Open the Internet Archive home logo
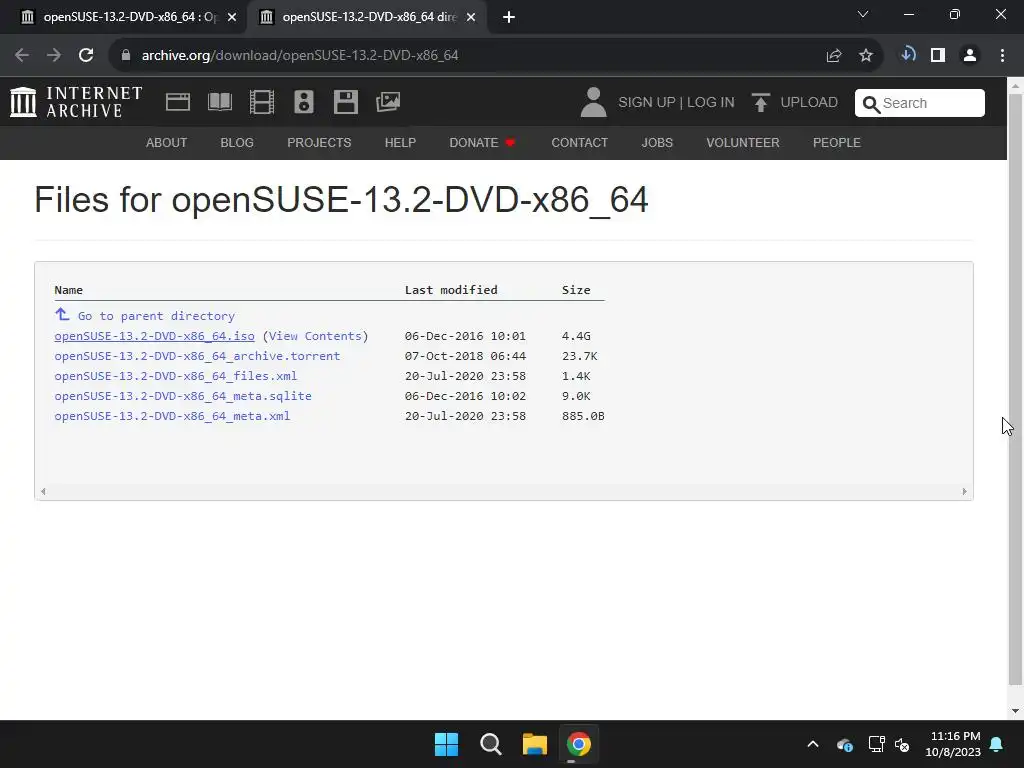This screenshot has width=1024, height=768. pos(76,103)
